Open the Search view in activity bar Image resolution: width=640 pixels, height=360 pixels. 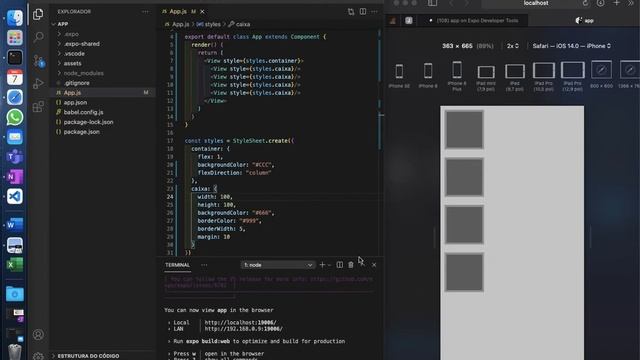(x=38, y=38)
